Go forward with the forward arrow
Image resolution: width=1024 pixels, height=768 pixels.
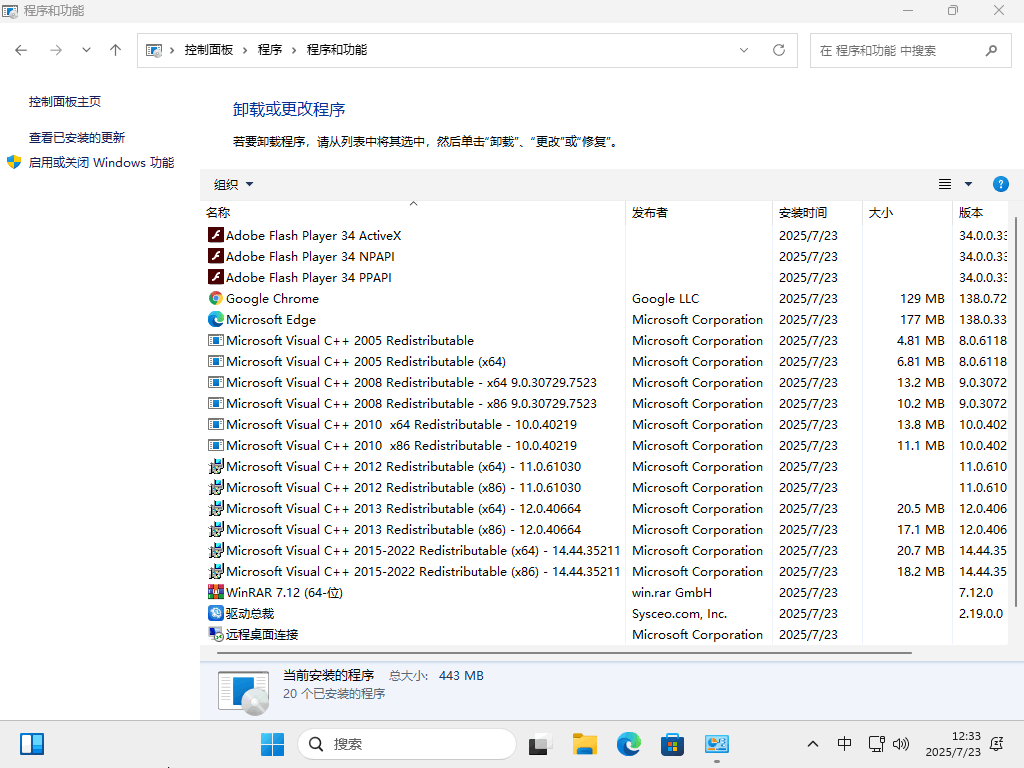[56, 50]
